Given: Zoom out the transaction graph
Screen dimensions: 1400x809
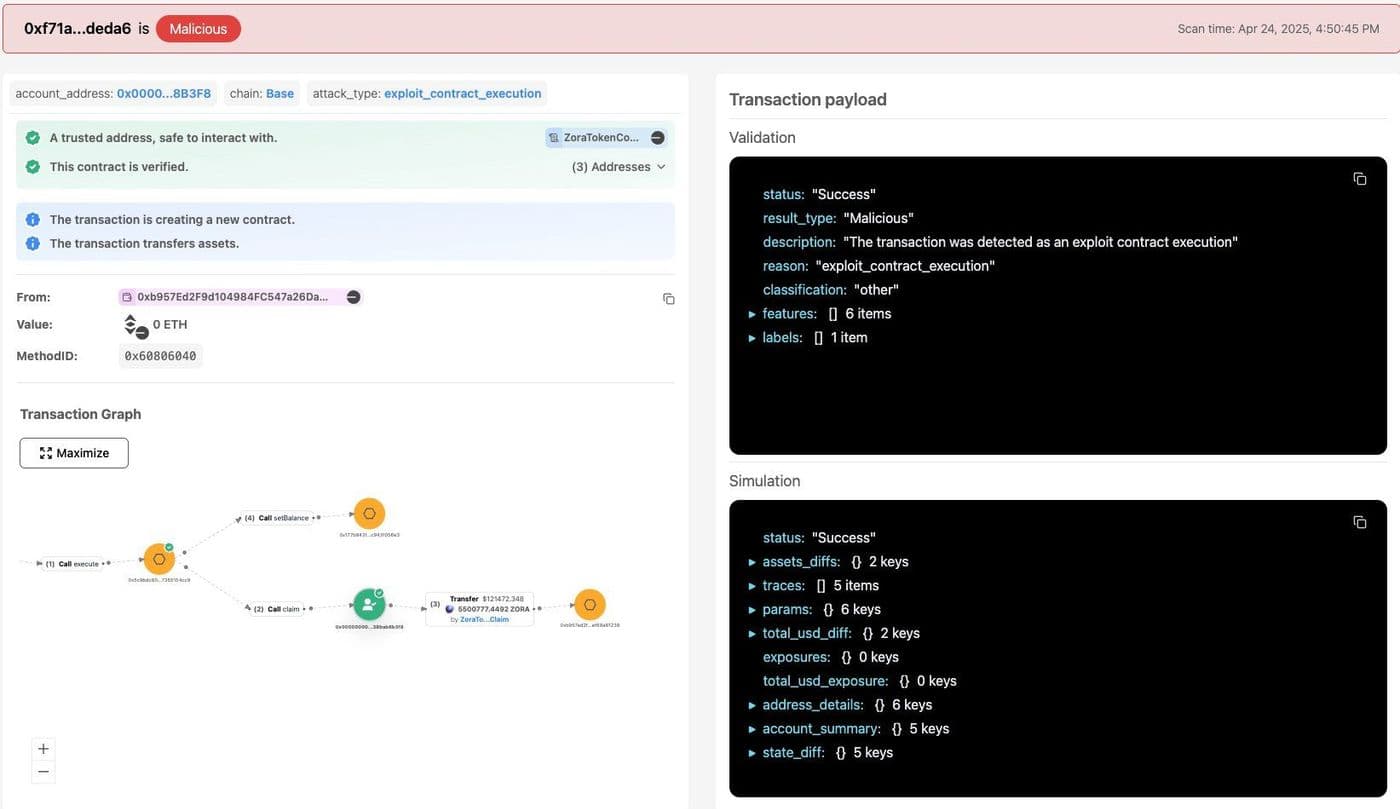Looking at the screenshot, I should coord(43,771).
